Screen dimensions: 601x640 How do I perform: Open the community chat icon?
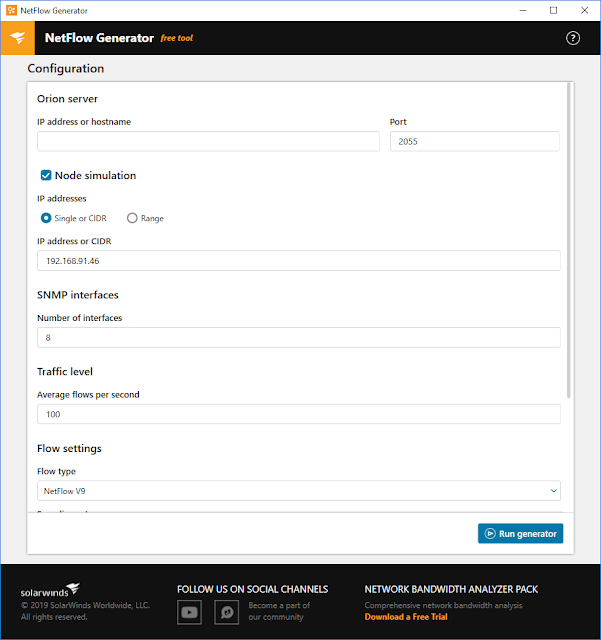coord(227,612)
